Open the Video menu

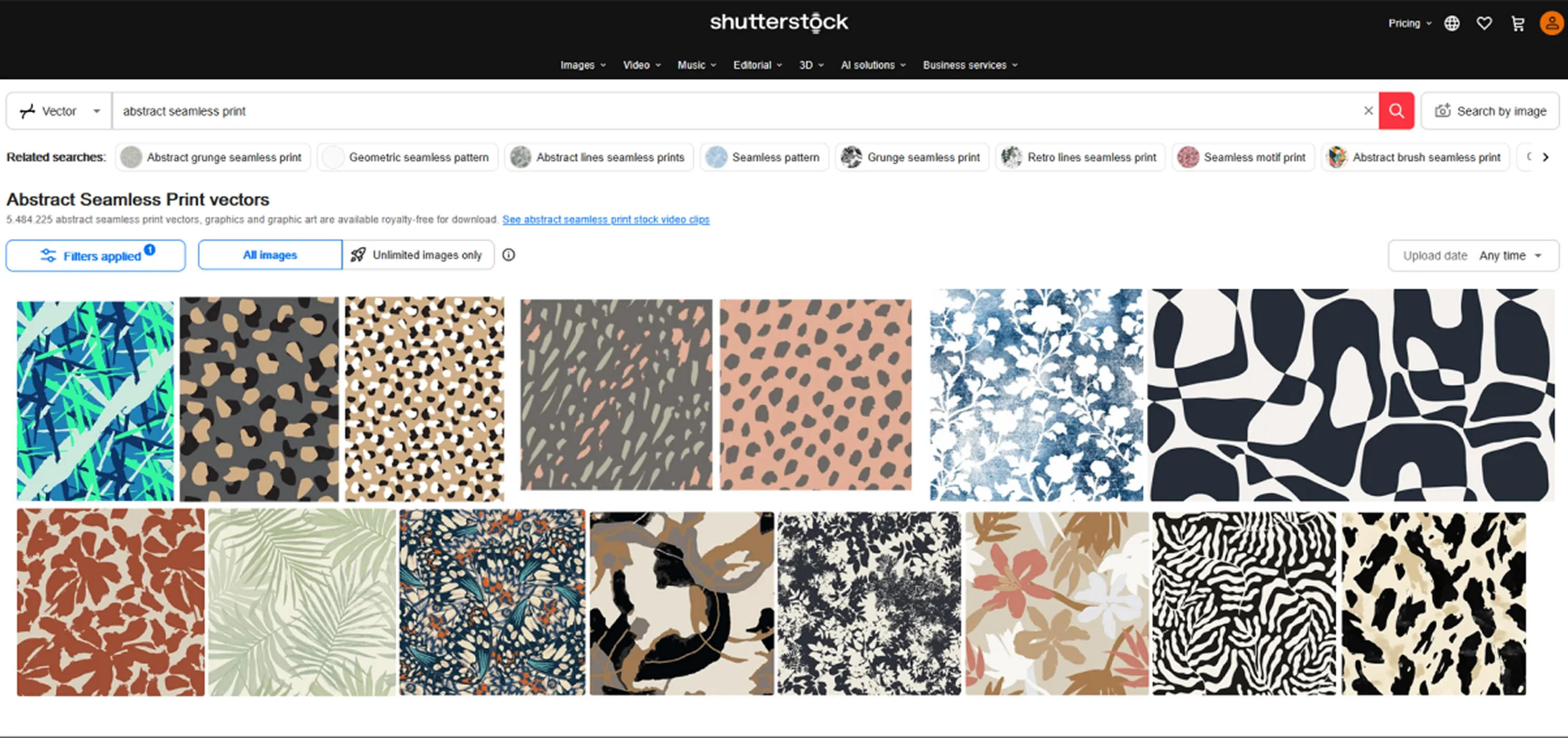642,65
